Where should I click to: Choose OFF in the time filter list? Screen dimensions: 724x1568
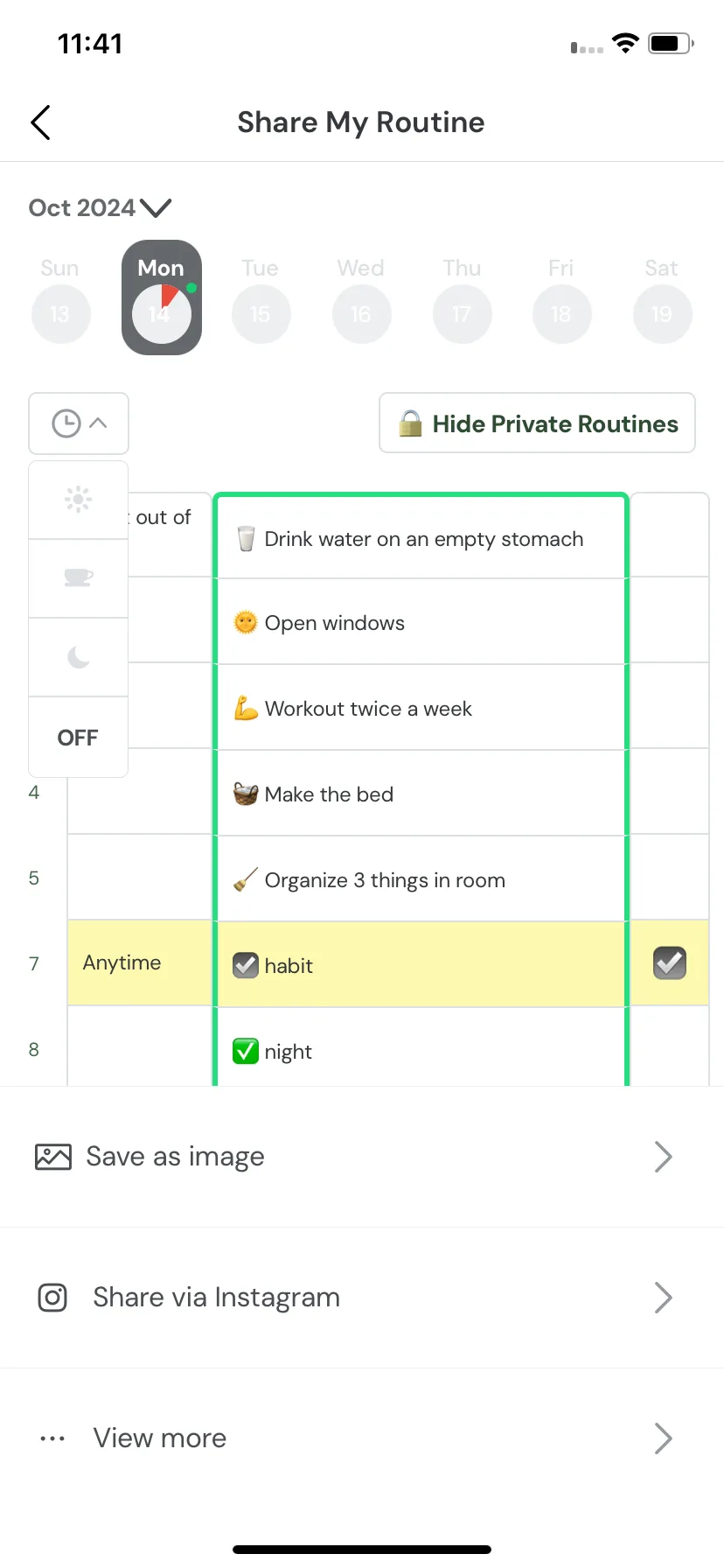coord(79,738)
